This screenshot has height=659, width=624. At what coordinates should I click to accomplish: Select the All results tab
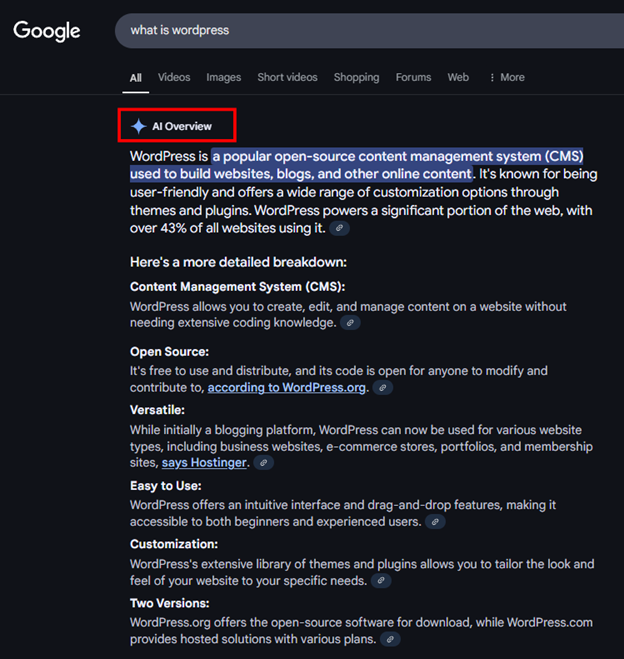click(136, 77)
